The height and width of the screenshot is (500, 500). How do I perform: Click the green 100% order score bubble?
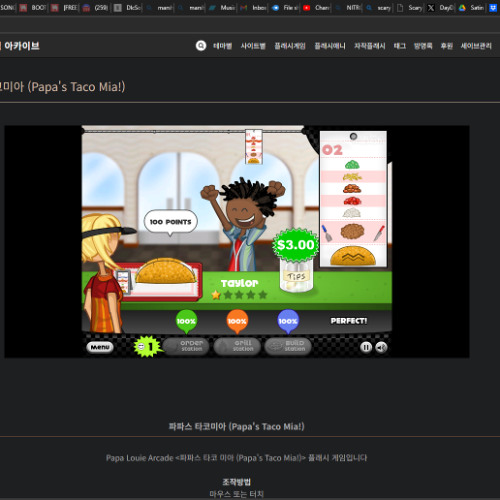pos(186,322)
